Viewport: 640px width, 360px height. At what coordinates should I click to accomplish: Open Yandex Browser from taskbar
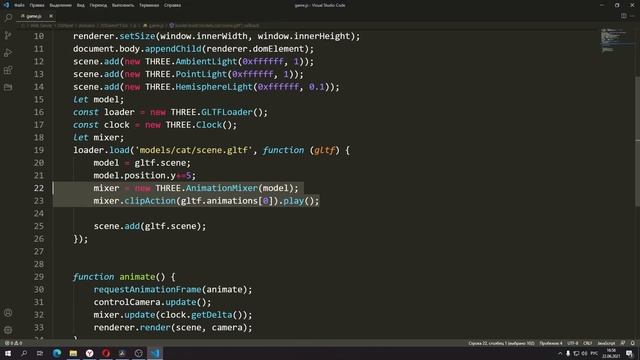(89, 353)
